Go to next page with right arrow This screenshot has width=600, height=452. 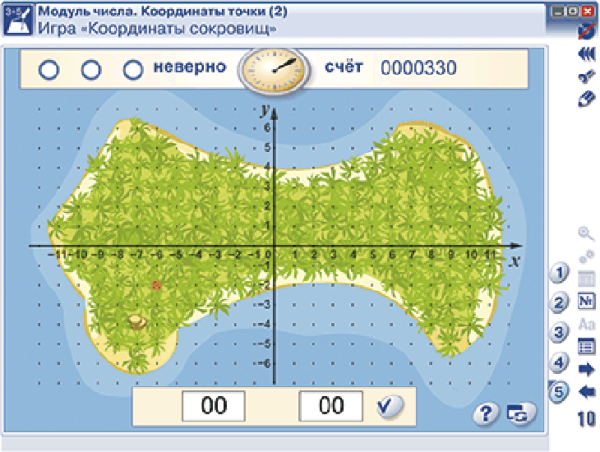coord(587,369)
